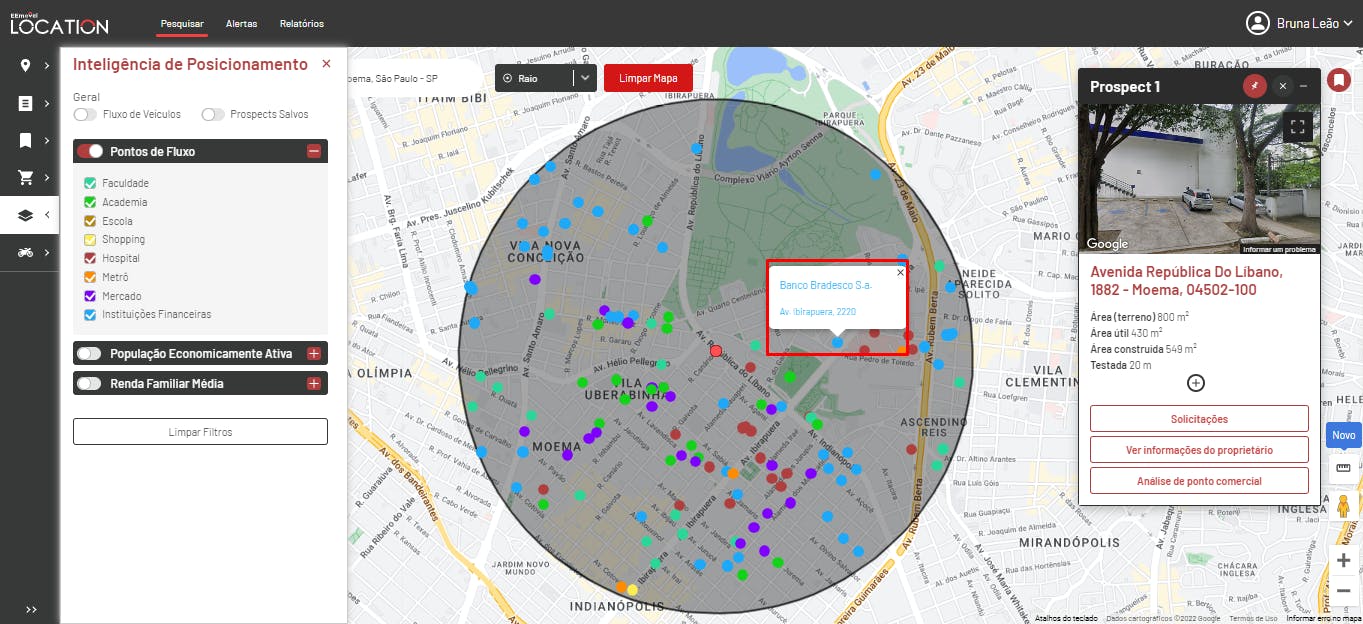This screenshot has width=1363, height=624.
Task: Uncheck the Academia checkbox
Action: [x=90, y=202]
